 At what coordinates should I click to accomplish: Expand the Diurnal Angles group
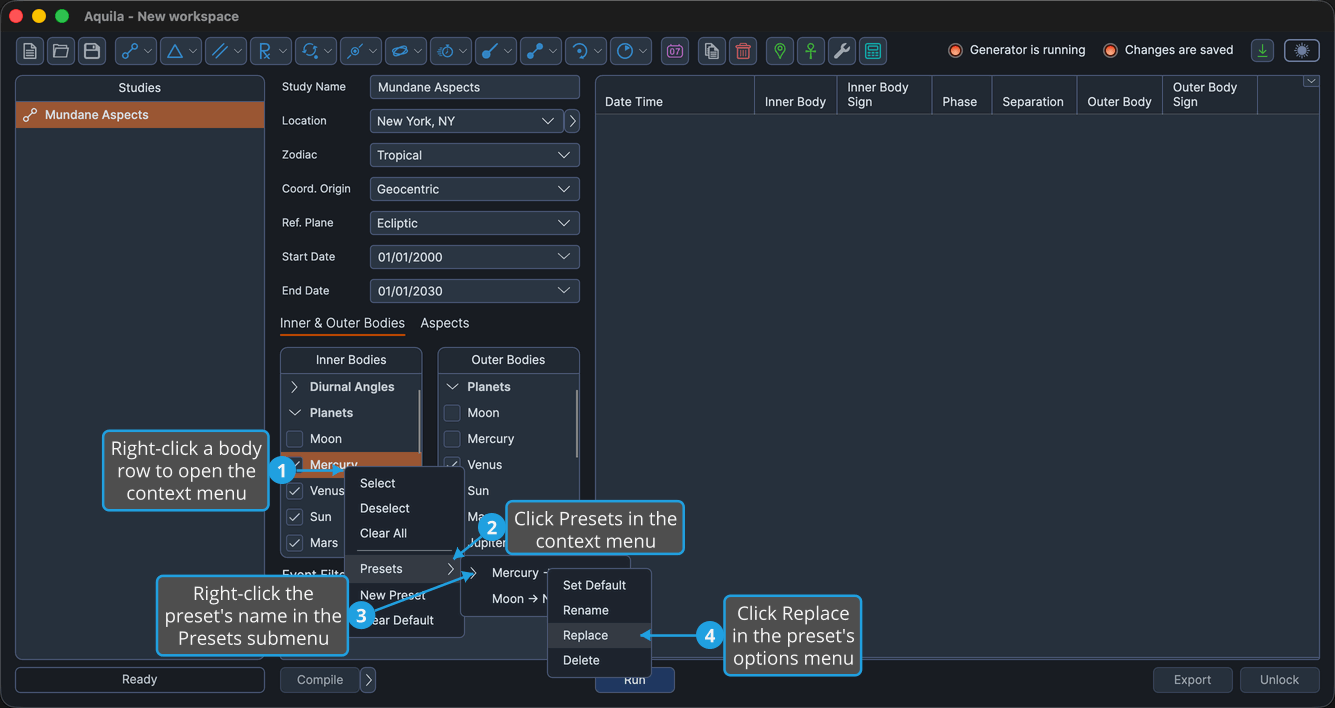coord(294,387)
